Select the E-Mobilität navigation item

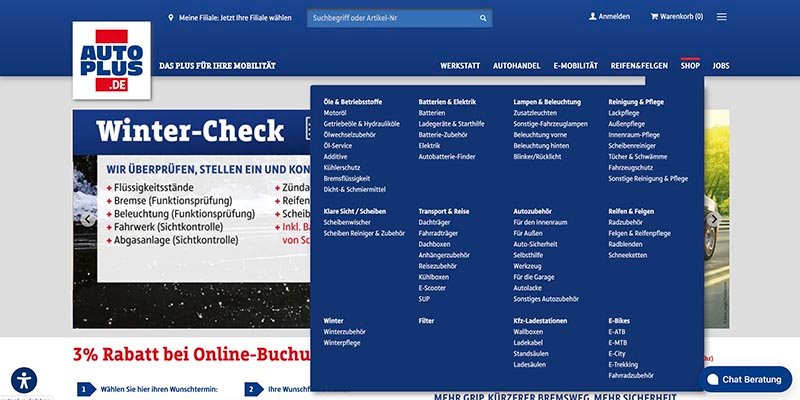(x=575, y=65)
